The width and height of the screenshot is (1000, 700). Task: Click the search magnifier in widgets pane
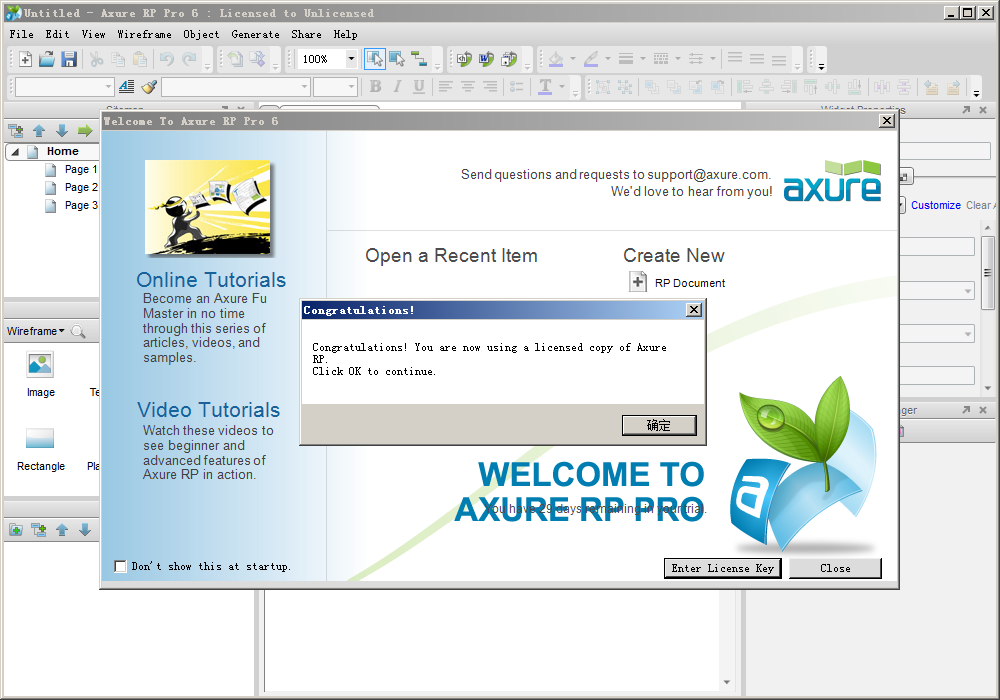78,332
